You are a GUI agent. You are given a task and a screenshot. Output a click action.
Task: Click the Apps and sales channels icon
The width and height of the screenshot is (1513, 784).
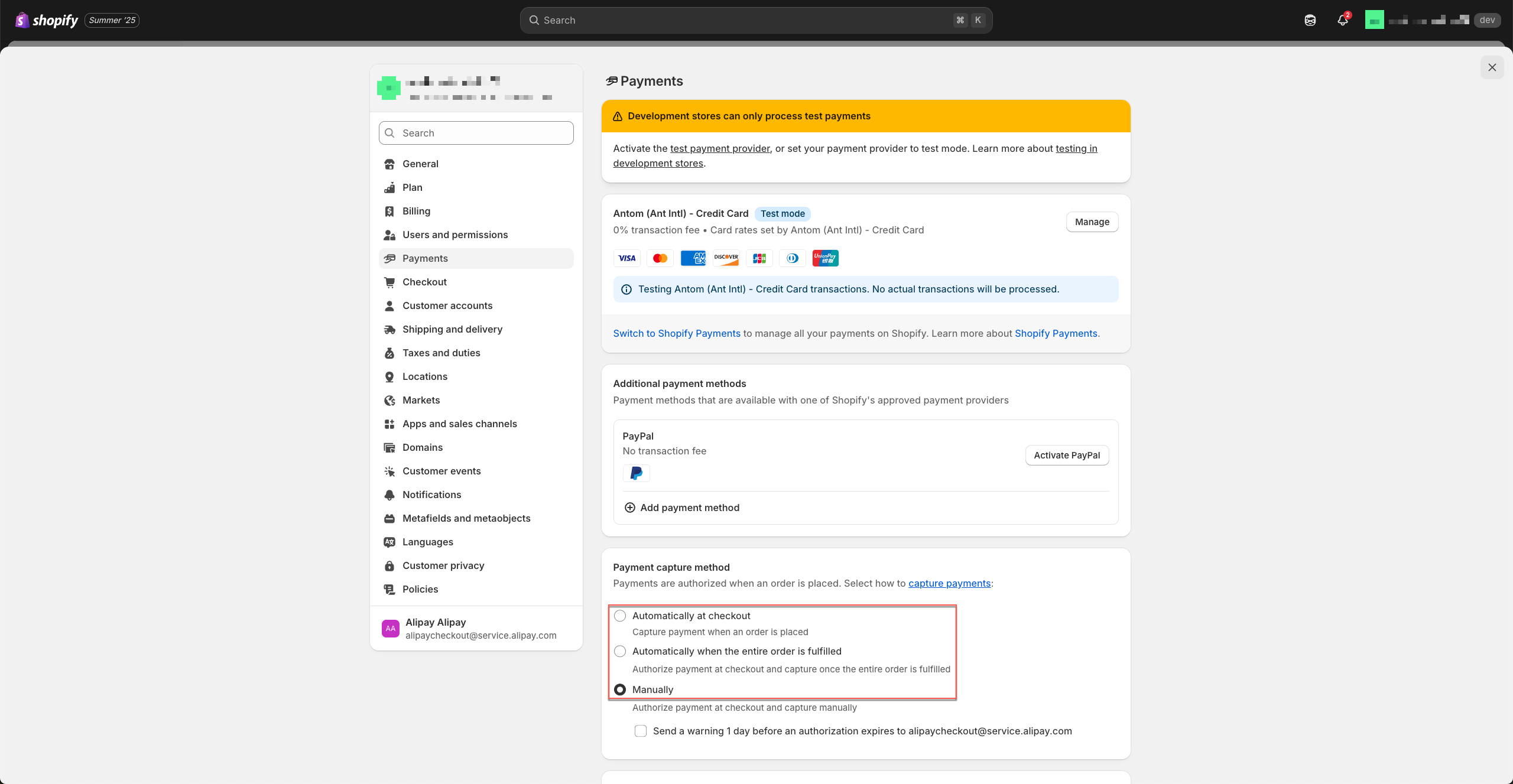(389, 424)
